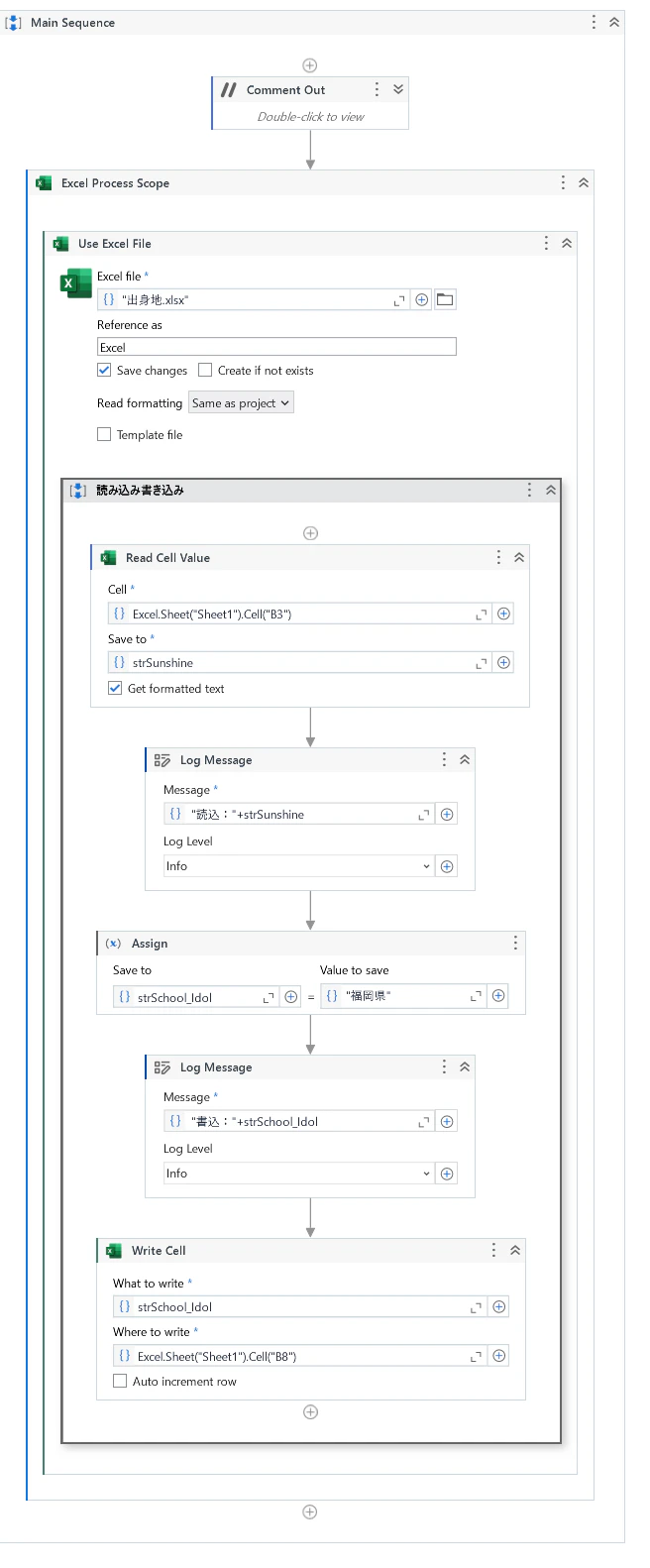The width and height of the screenshot is (650, 1568).
Task: Edit the 福岡県 value field
Action: coord(404,995)
